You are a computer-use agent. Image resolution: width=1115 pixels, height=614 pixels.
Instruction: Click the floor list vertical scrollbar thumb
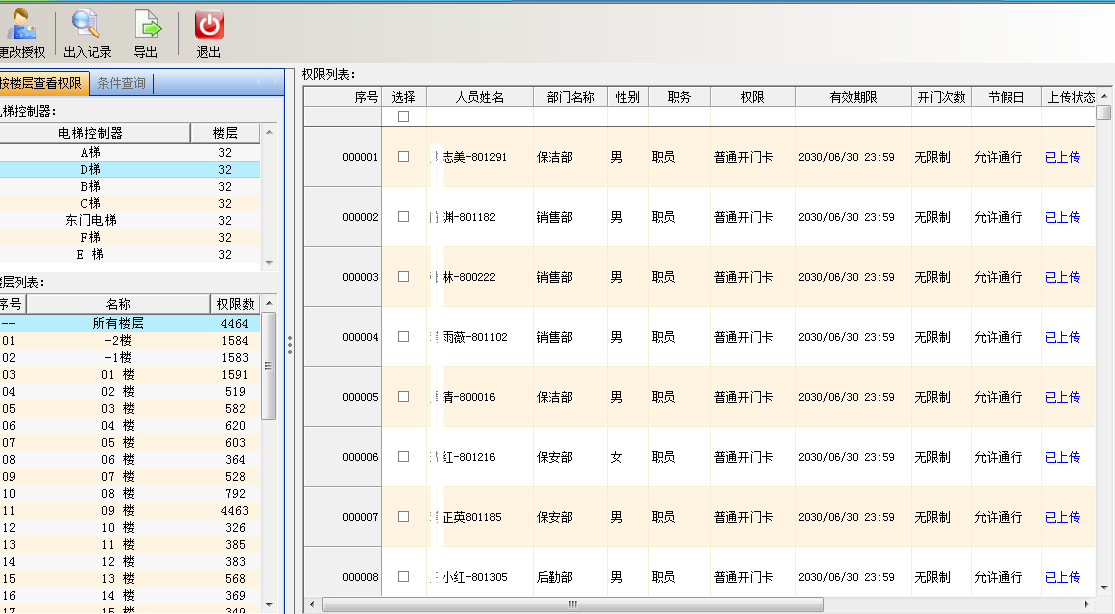coord(269,366)
